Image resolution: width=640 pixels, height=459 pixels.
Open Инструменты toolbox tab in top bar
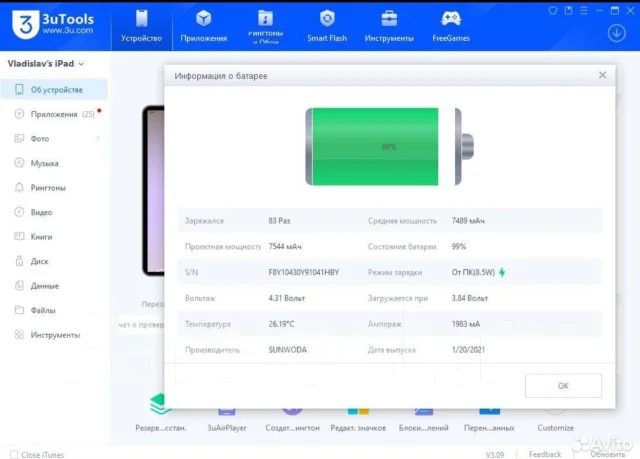tap(389, 27)
